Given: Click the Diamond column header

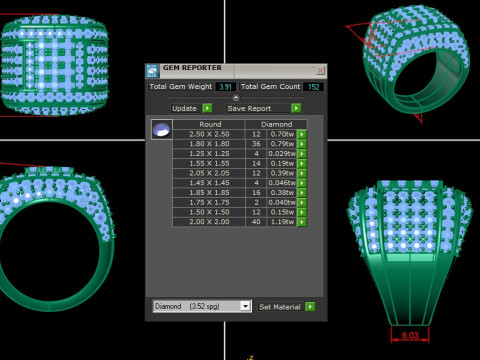Looking at the screenshot, I should tap(276, 124).
